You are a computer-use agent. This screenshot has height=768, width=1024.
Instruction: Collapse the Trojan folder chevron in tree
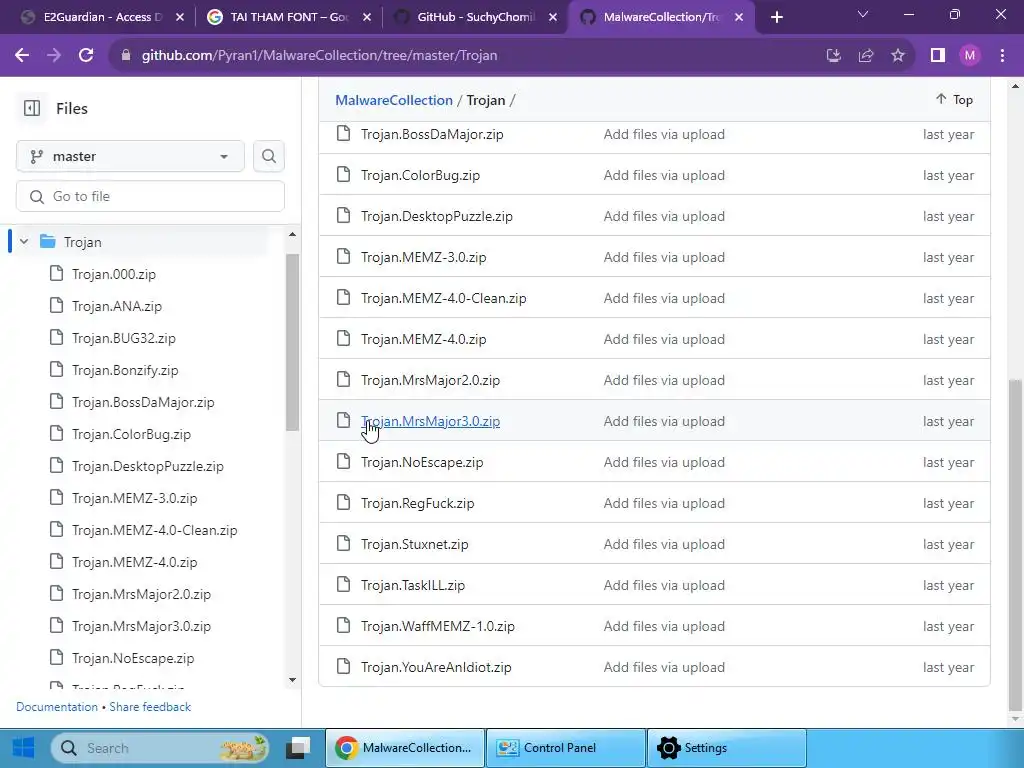pyautogui.click(x=24, y=242)
